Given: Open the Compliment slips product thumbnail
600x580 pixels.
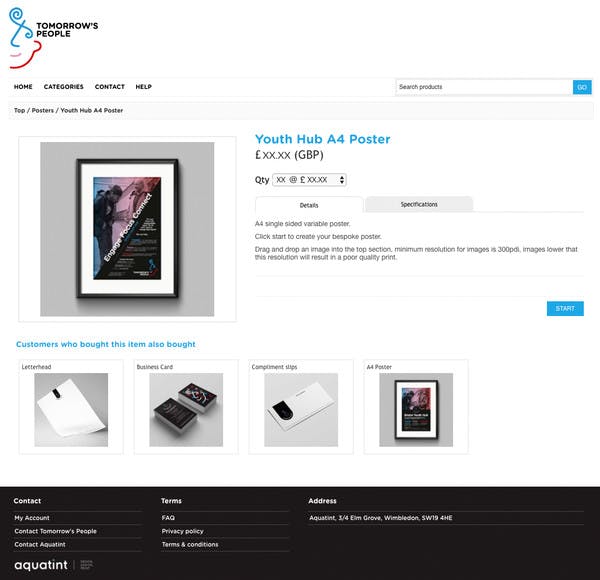Looking at the screenshot, I should (301, 410).
